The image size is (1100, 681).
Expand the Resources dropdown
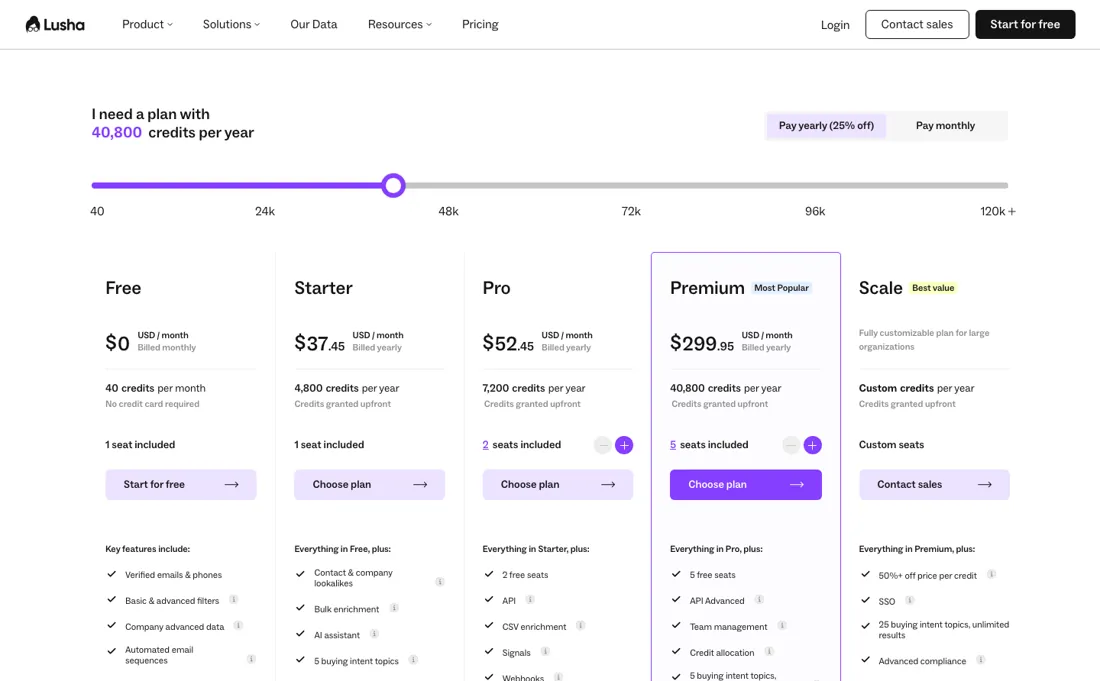(400, 25)
